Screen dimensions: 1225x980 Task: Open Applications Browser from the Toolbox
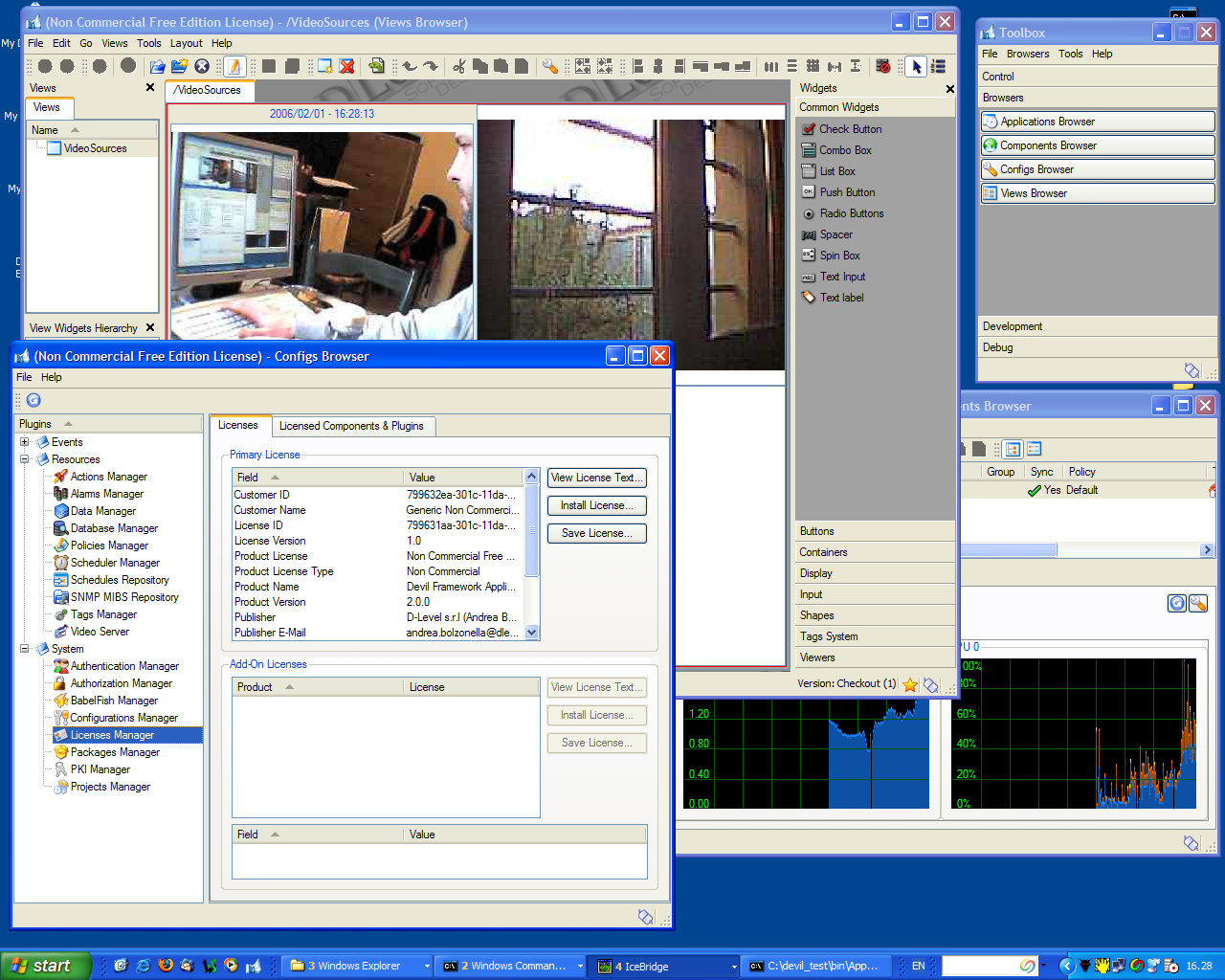click(x=1098, y=122)
